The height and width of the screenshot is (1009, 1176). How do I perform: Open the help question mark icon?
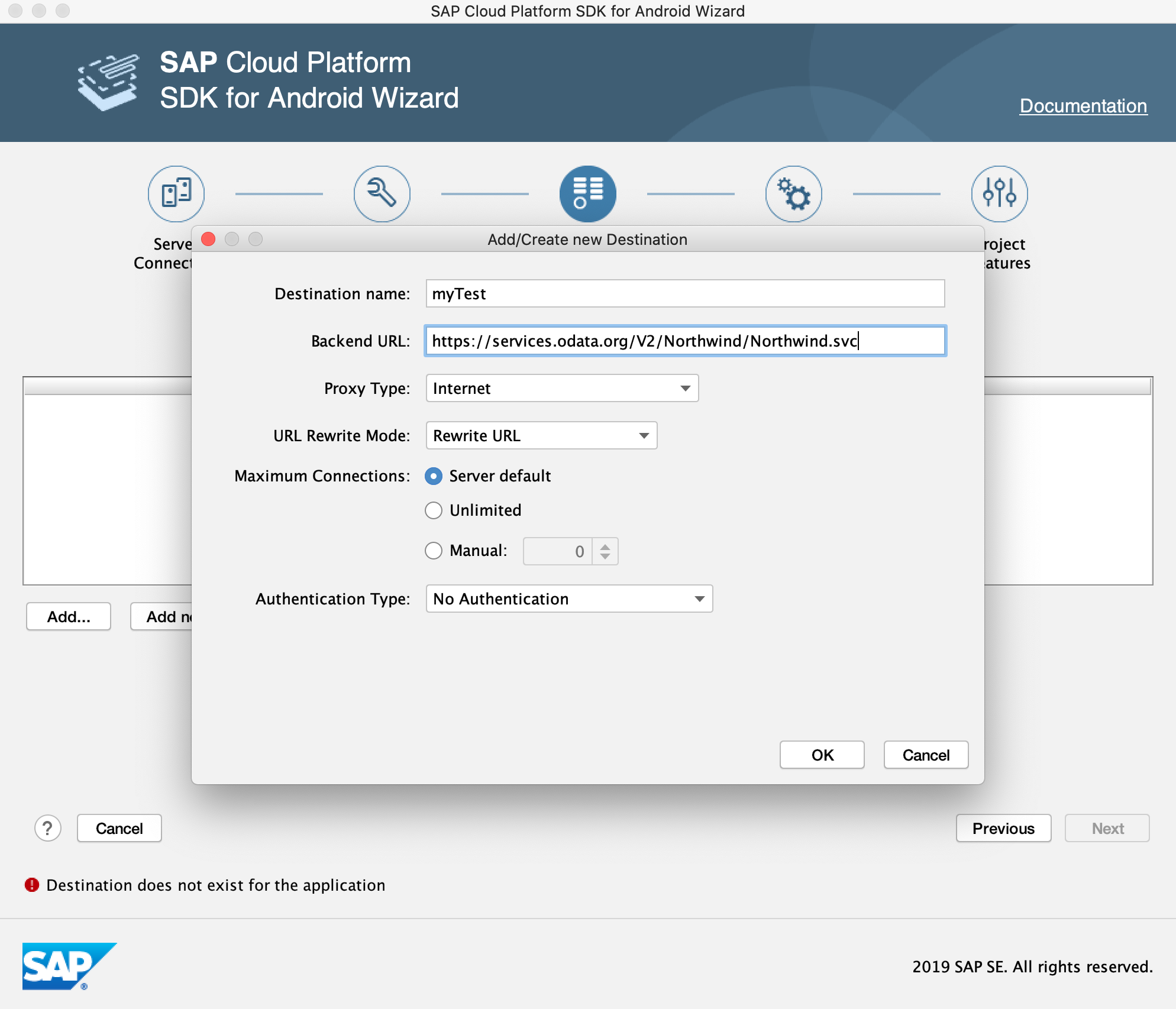[47, 828]
